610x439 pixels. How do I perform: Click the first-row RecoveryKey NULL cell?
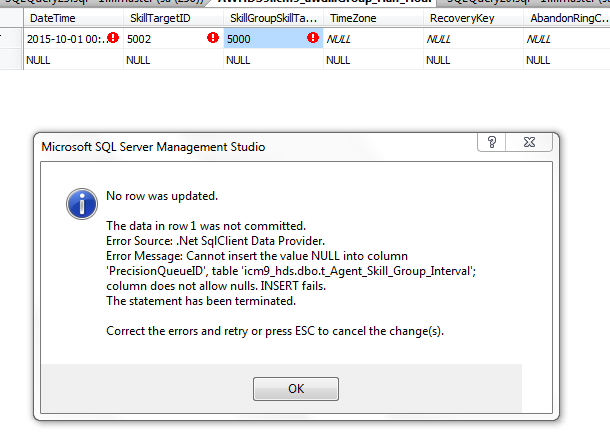(x=472, y=39)
